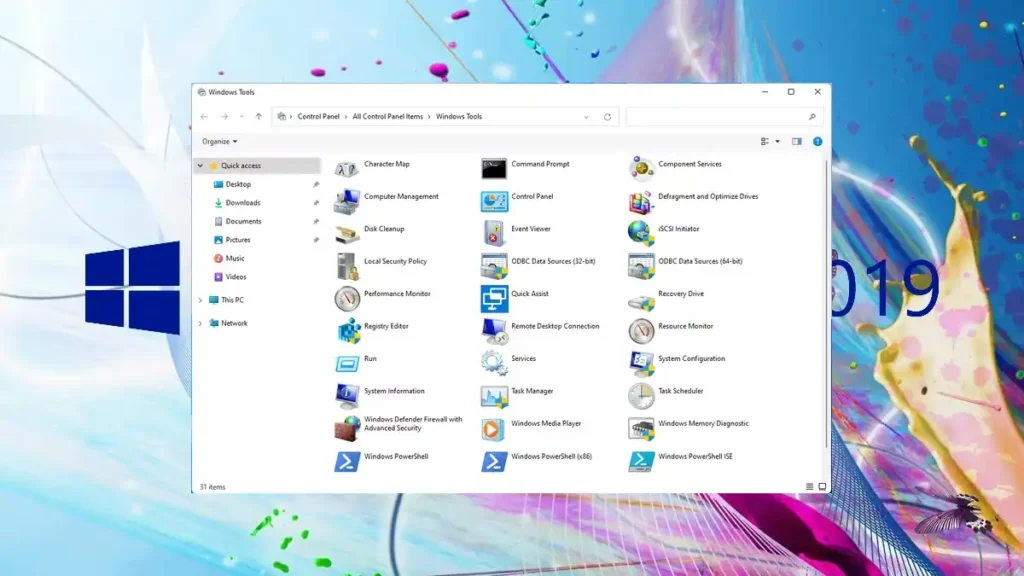Launch Windows PowerShell (x86) icon

point(494,461)
